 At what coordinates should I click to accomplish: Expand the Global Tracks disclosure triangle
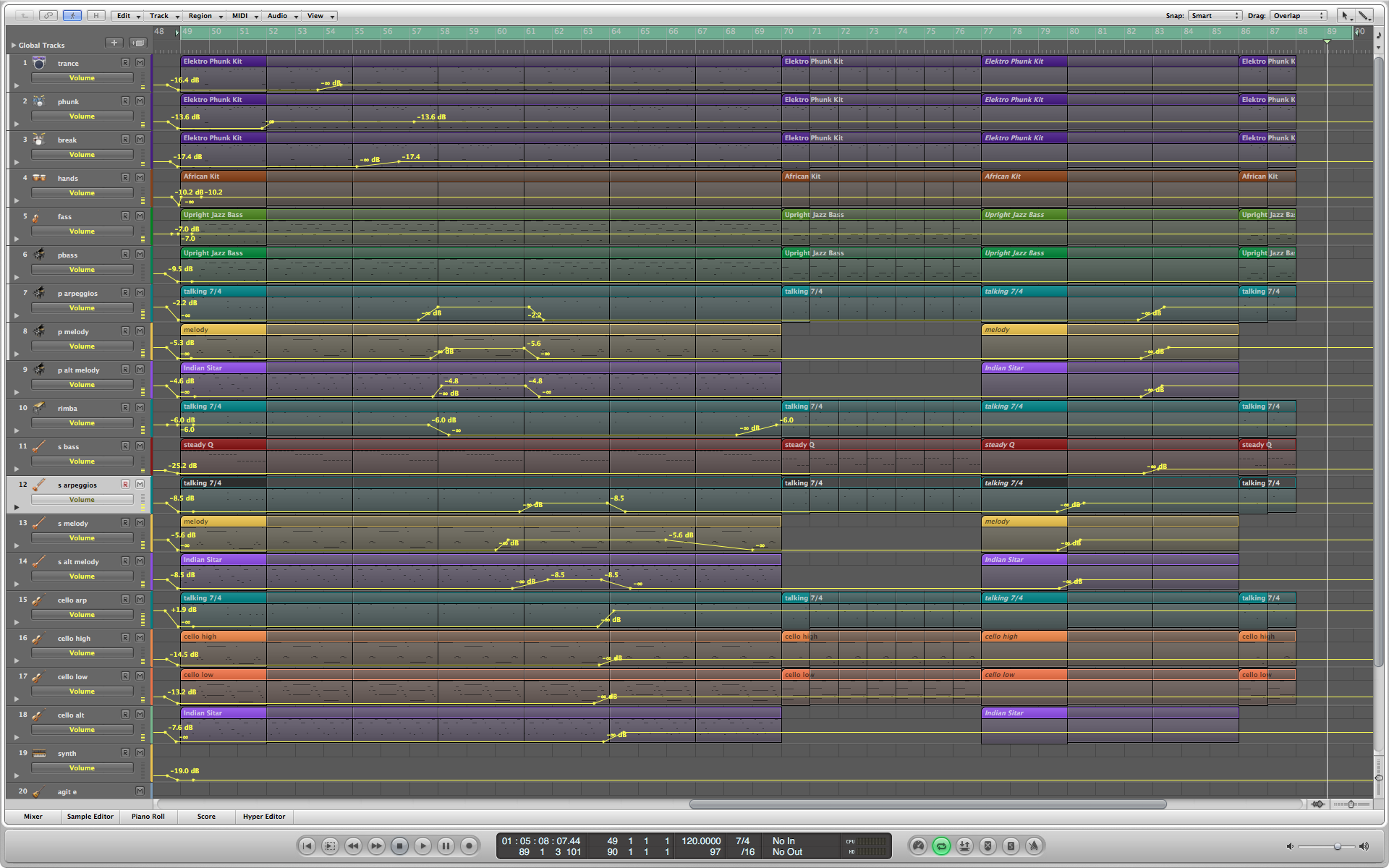tap(14, 45)
